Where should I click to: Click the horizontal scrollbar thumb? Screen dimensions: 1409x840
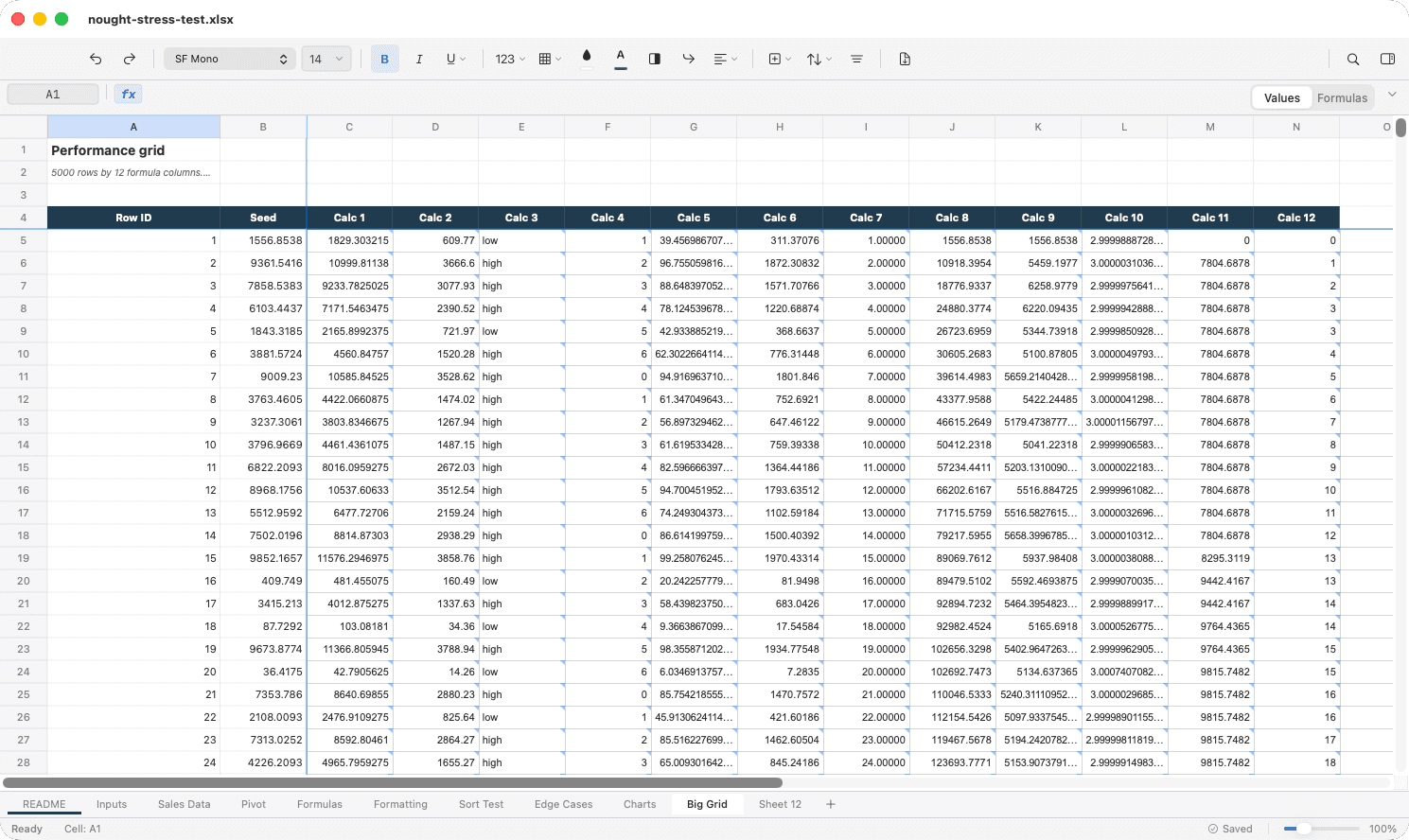click(393, 782)
